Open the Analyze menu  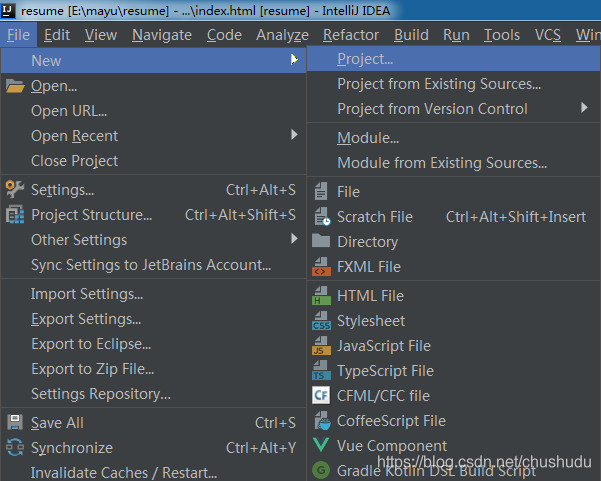click(282, 35)
